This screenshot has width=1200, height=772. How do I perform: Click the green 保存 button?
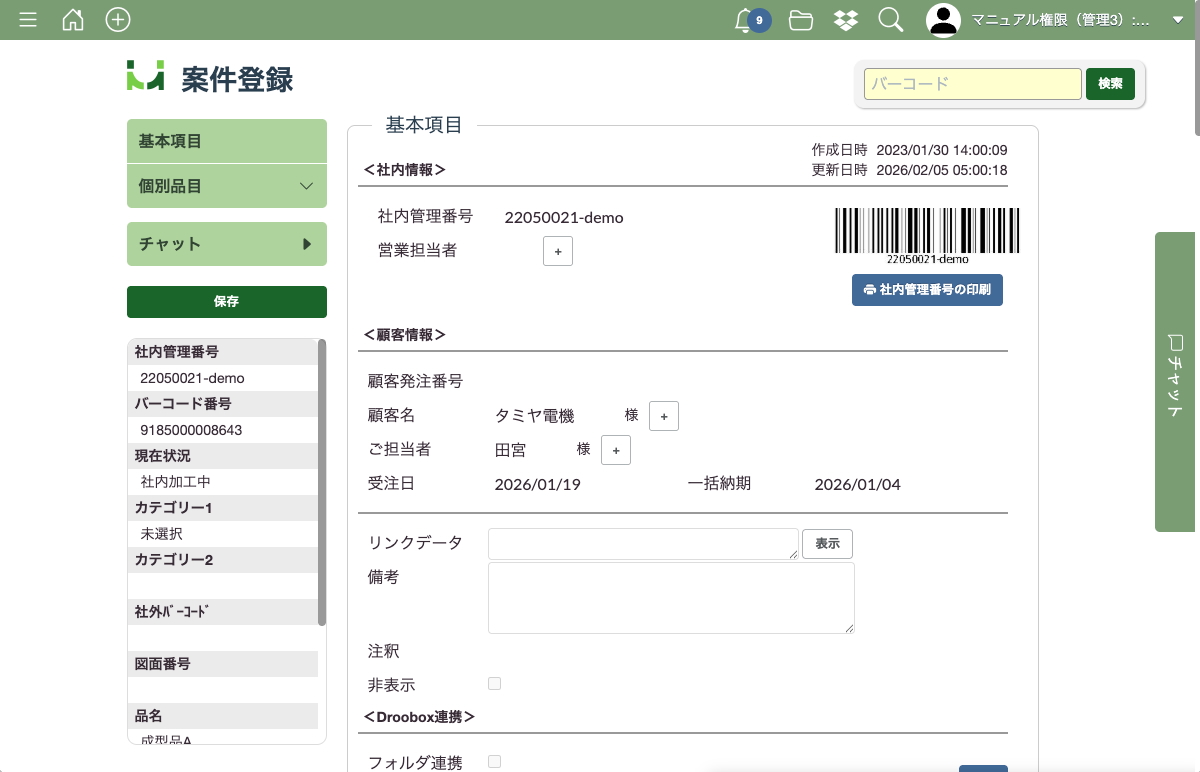click(227, 301)
